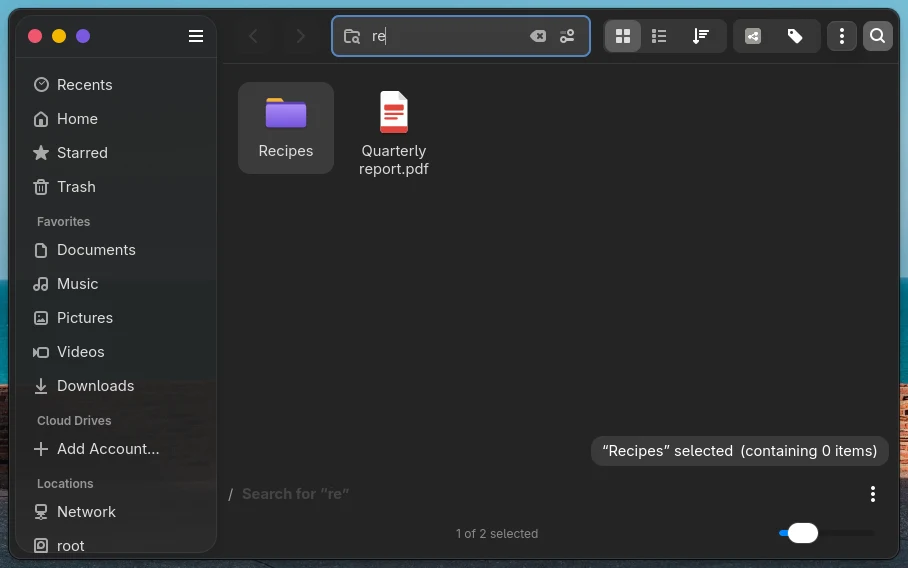Click the document icon beside Documents
Viewport: 908px width, 568px height.
pyautogui.click(x=41, y=250)
